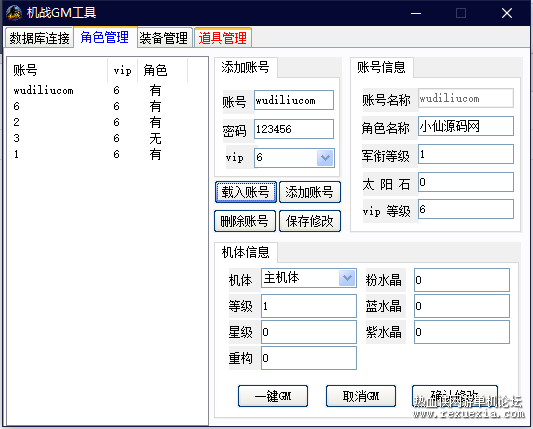This screenshot has width=533, height=429.
Task: Focus the 太阳石 input field
Action: tap(466, 182)
